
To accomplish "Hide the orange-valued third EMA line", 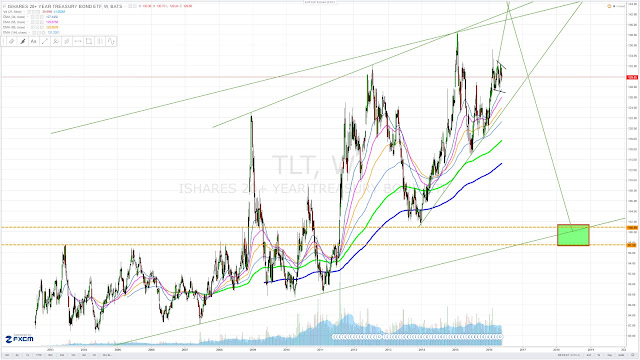I will 32,27.
